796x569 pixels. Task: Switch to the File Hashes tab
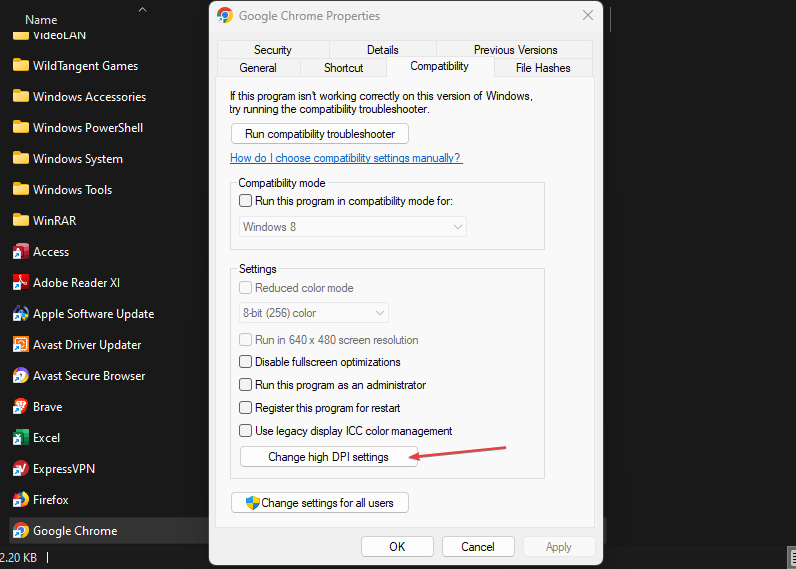click(x=543, y=68)
